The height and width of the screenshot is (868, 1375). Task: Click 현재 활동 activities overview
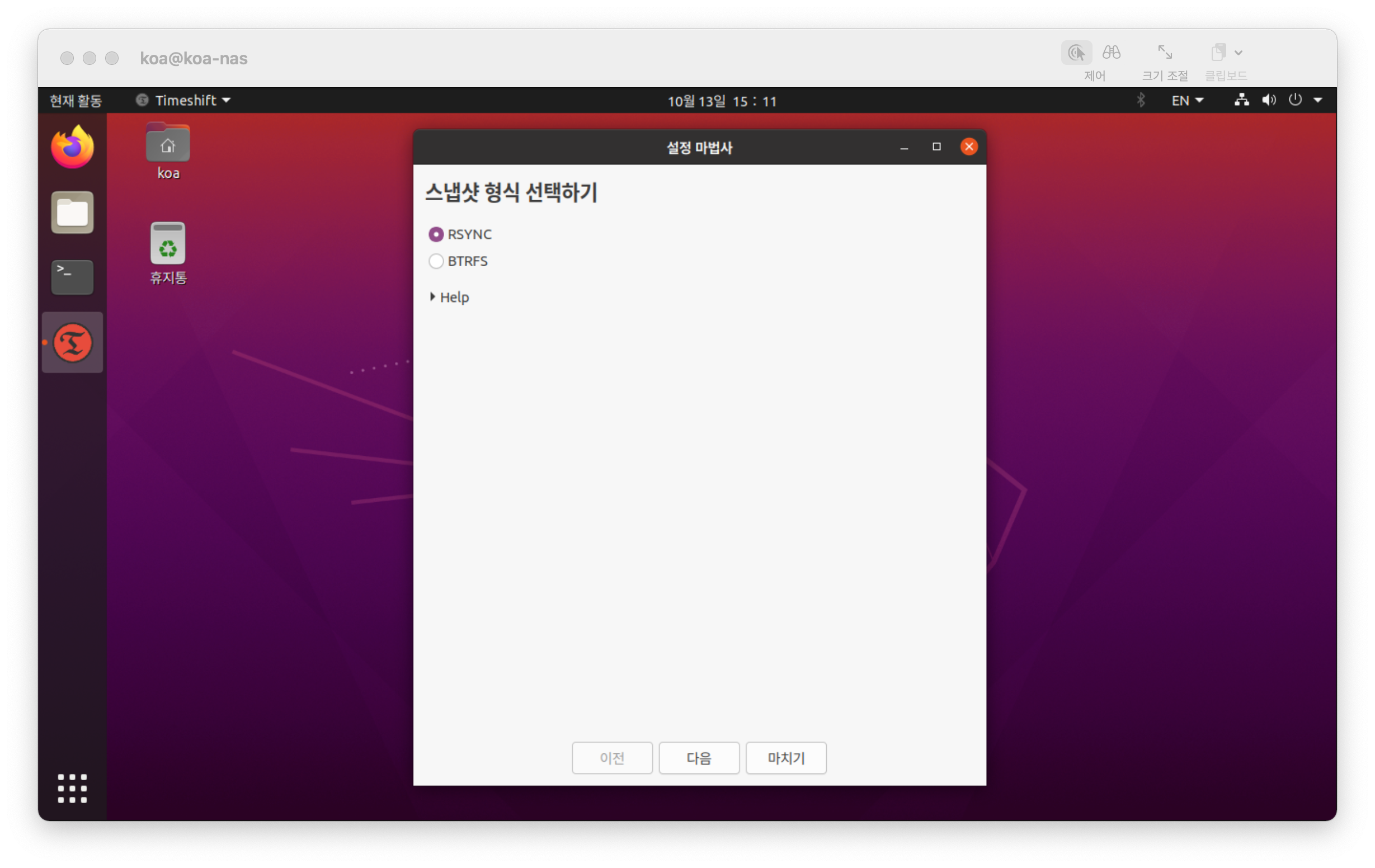coord(76,101)
